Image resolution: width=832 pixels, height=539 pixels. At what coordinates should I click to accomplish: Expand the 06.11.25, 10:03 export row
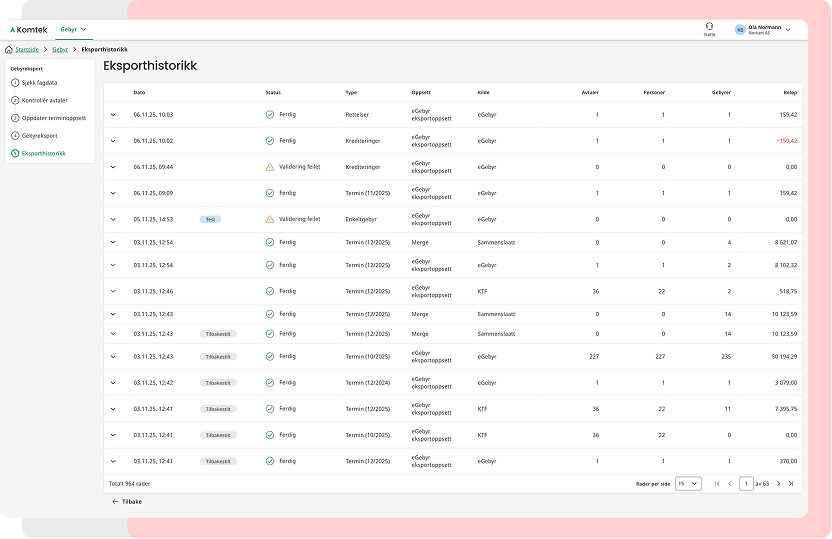113,115
